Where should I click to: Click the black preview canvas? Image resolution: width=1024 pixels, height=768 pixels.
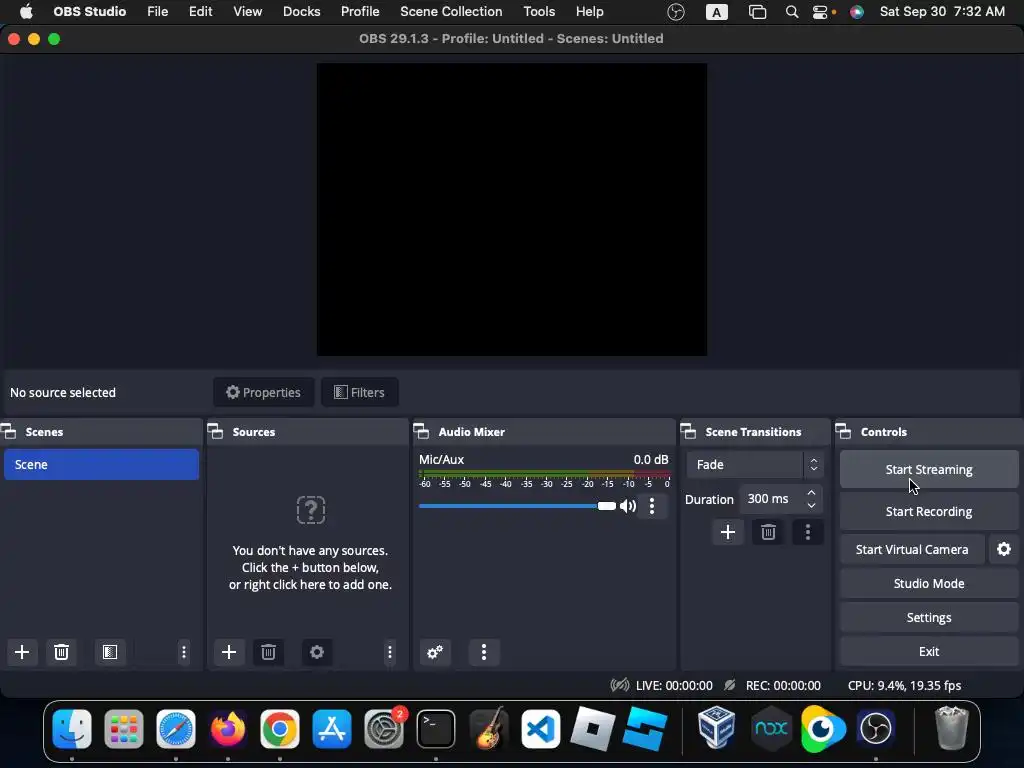[511, 210]
